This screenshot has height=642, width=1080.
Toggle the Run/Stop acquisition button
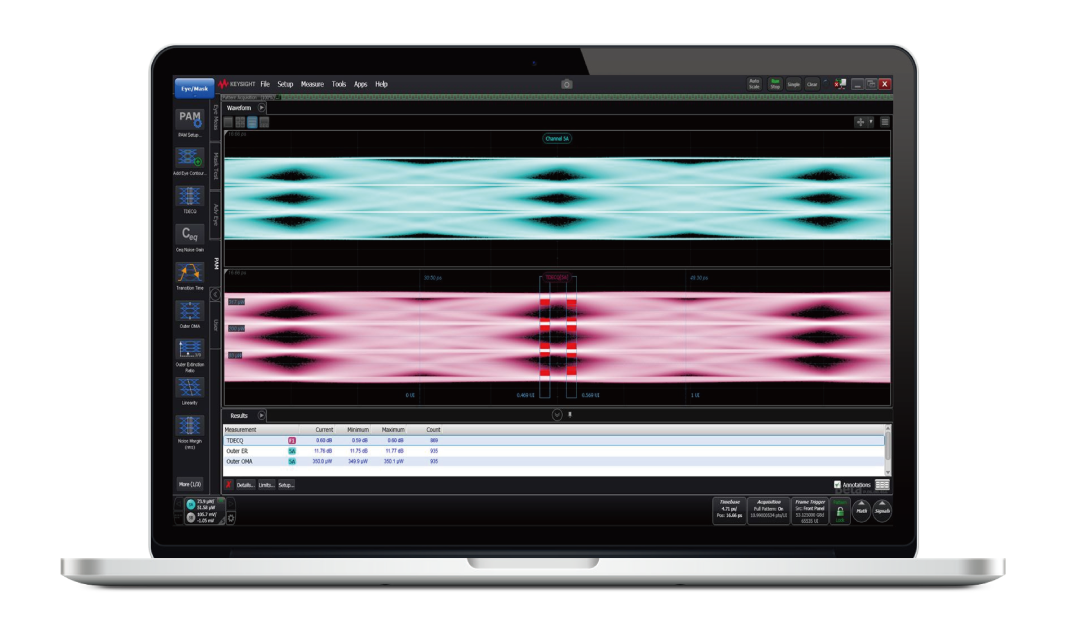click(775, 85)
